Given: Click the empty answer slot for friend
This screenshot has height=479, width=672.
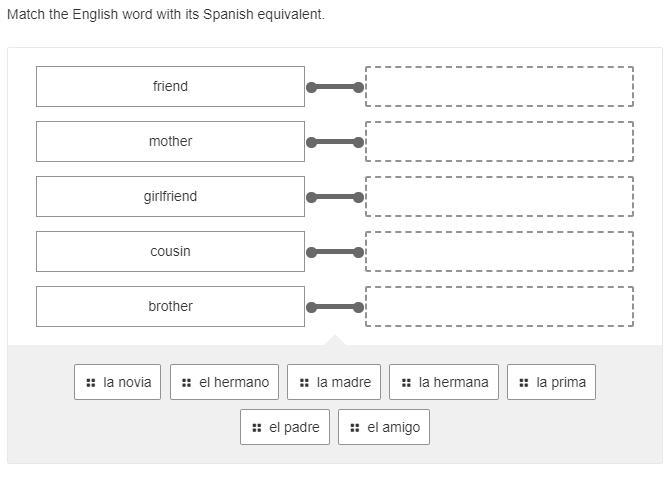Looking at the screenshot, I should (x=499, y=87).
